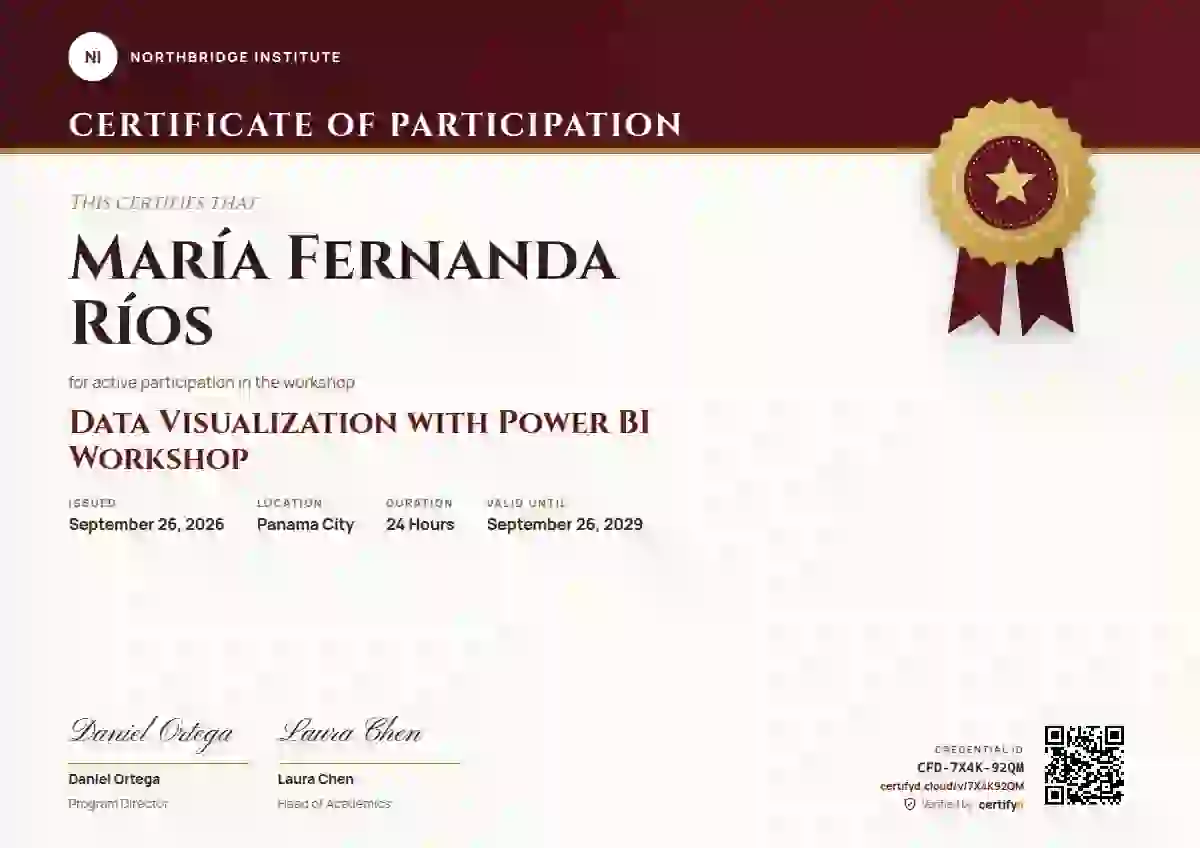Viewport: 1200px width, 848px height.
Task: Click the 'Location' label
Action: pos(290,503)
